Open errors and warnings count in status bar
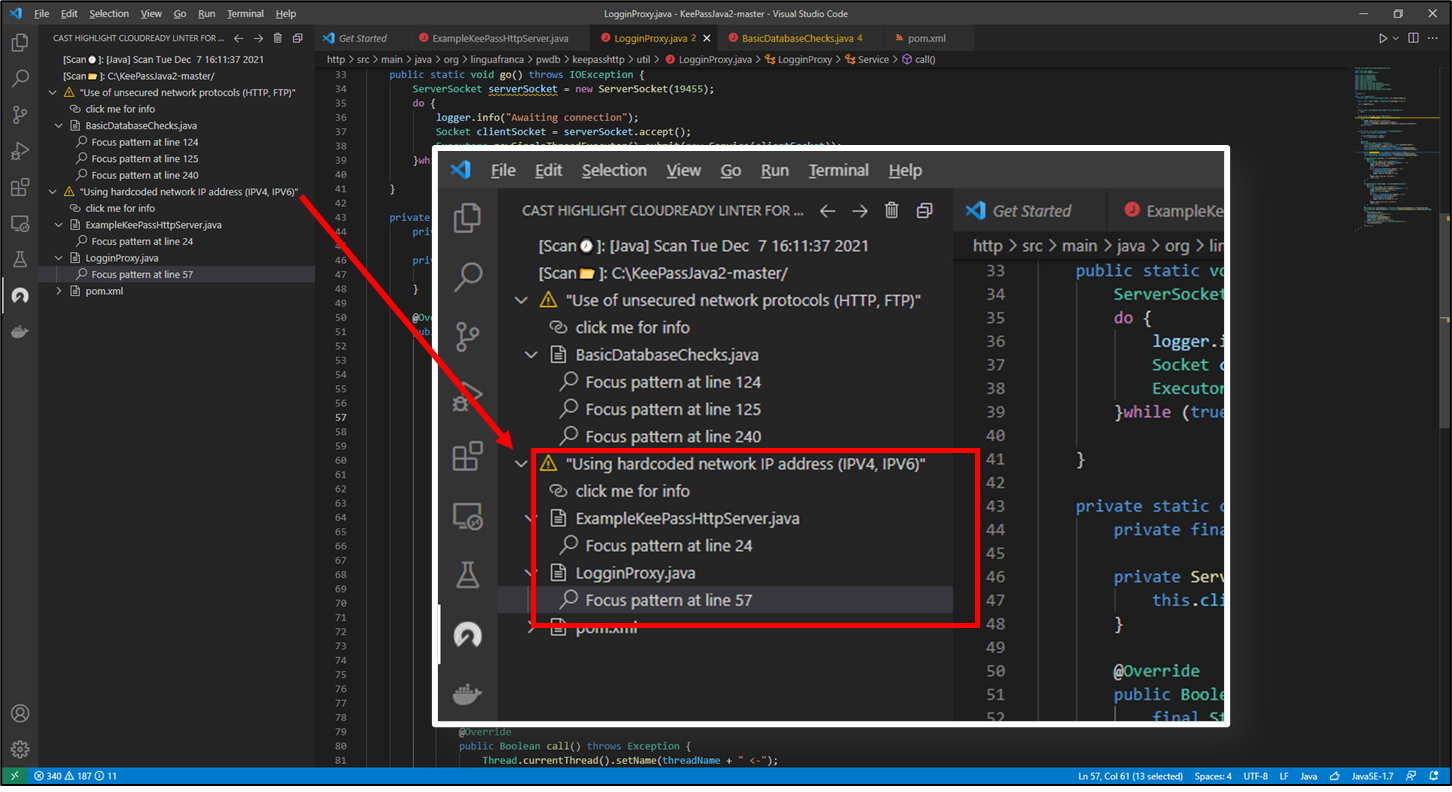The width and height of the screenshot is (1452, 792). tap(75, 776)
